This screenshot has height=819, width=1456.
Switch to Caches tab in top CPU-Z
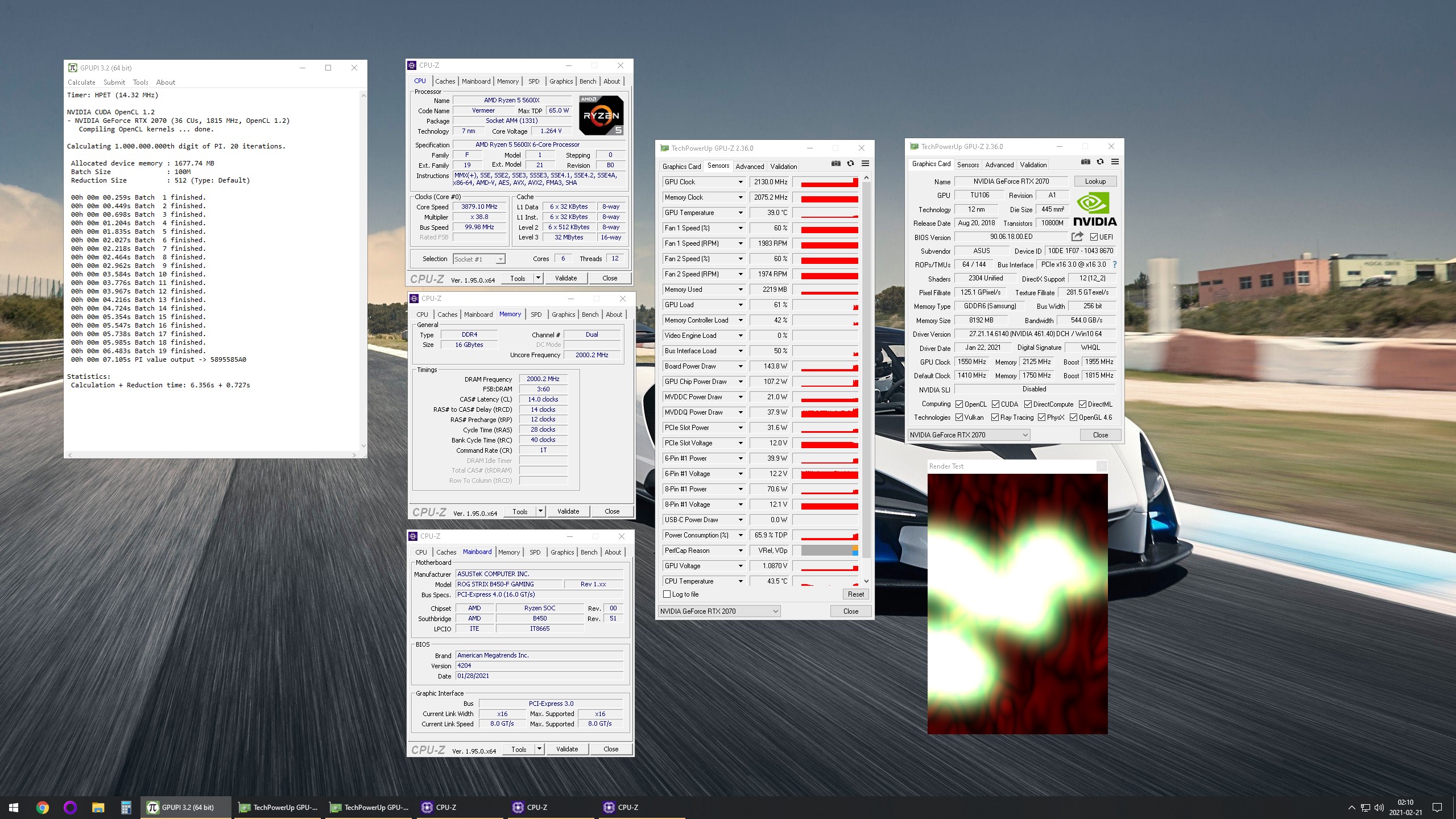[445, 81]
